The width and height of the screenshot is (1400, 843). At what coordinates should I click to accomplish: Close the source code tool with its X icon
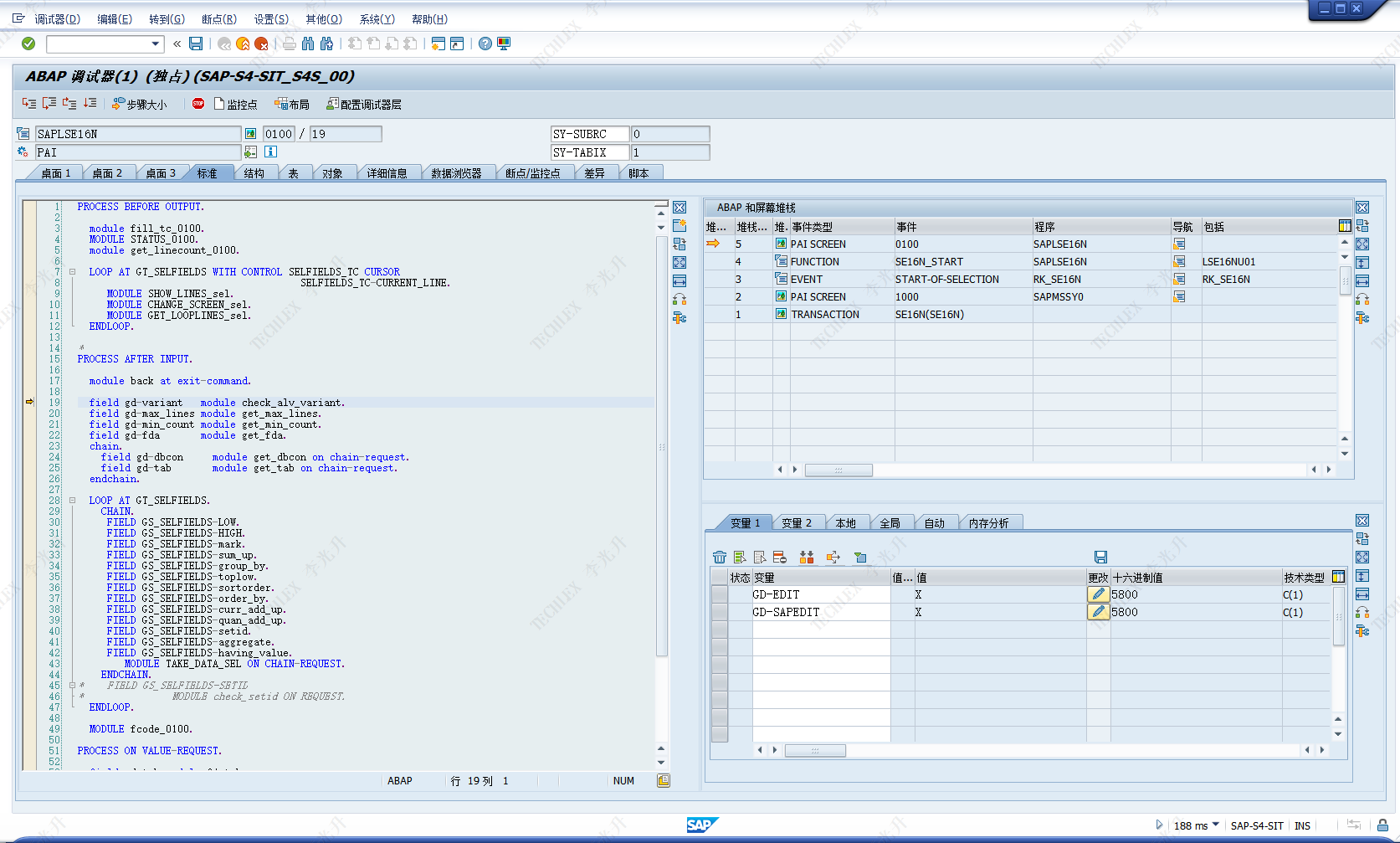click(679, 208)
